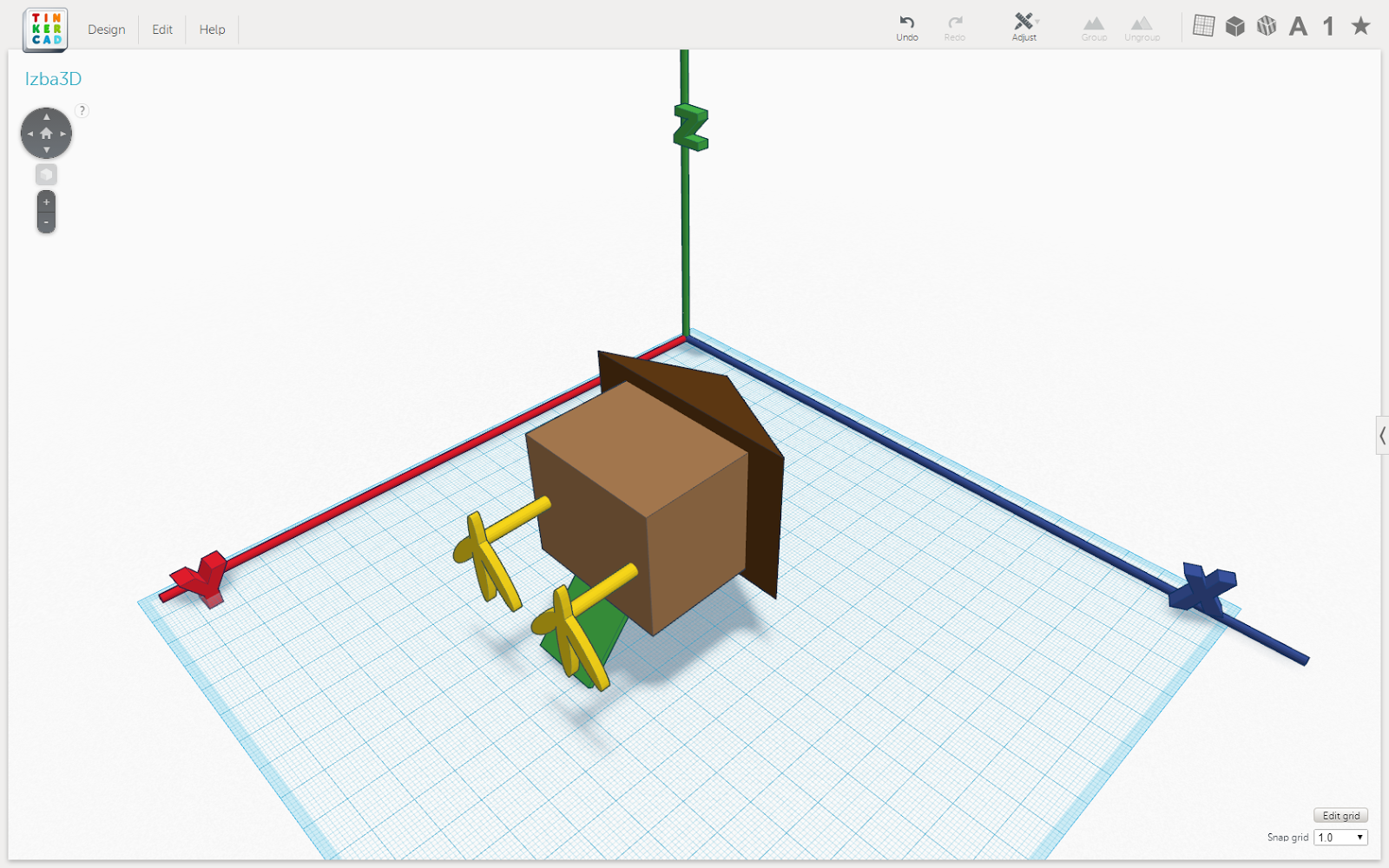The height and width of the screenshot is (868, 1389).
Task: Click the Ungroup shapes icon
Action: [1142, 29]
